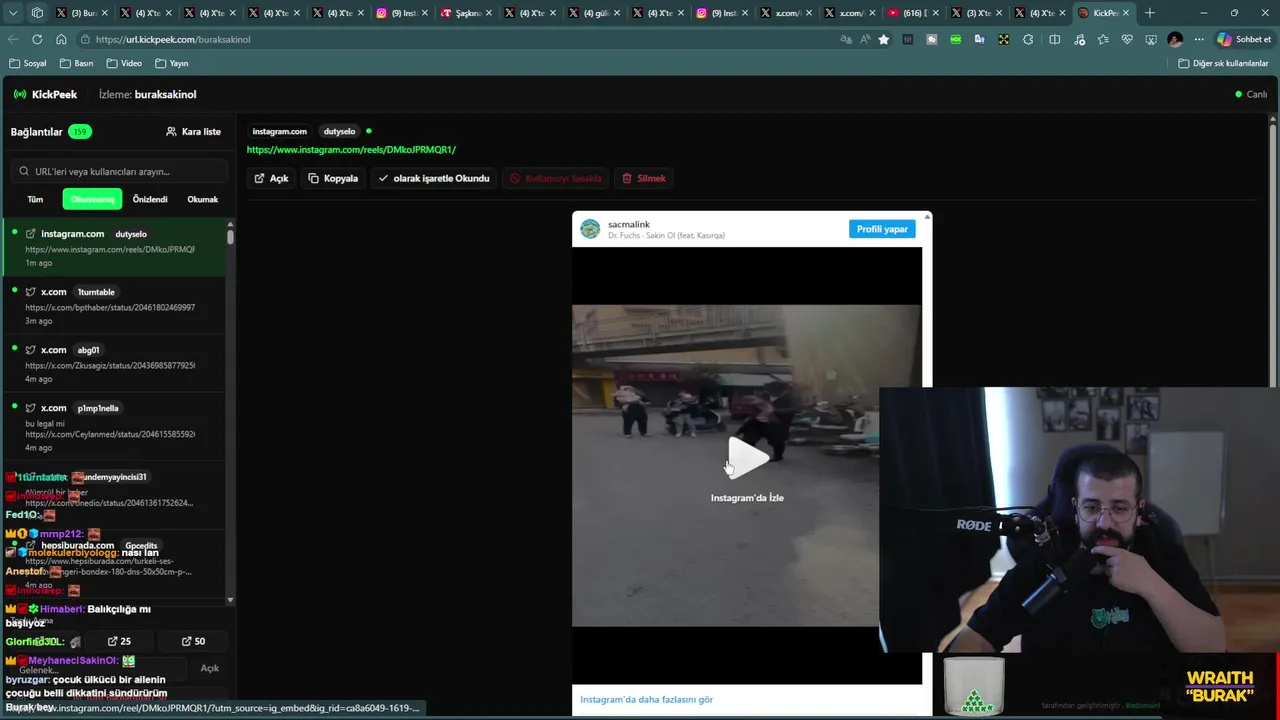
Task: Click the favorite star icon
Action: 884,39
